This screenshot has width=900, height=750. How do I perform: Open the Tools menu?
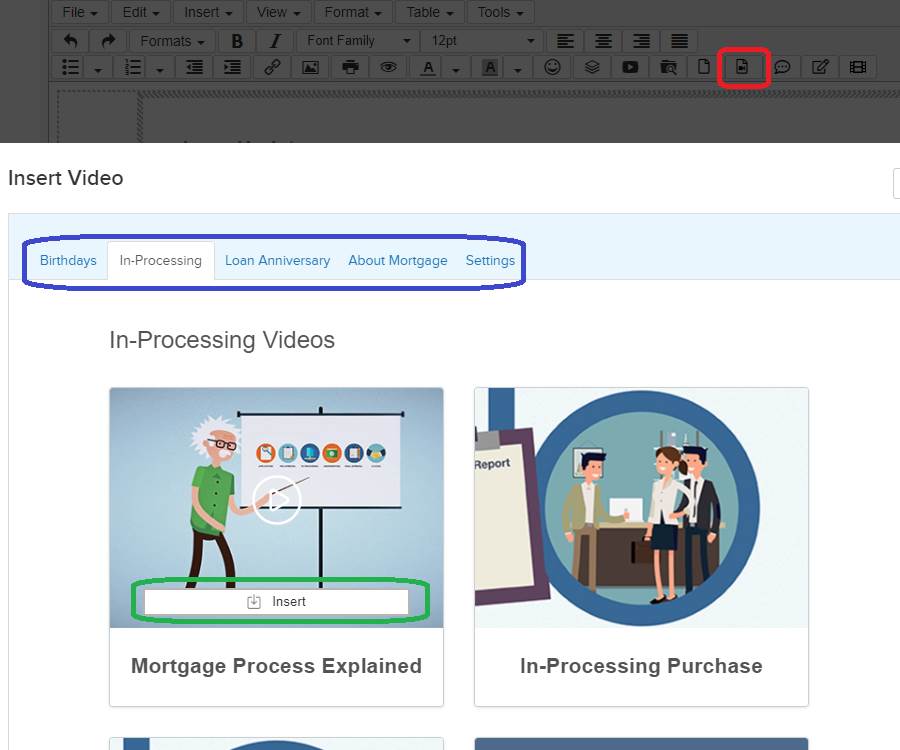point(501,11)
